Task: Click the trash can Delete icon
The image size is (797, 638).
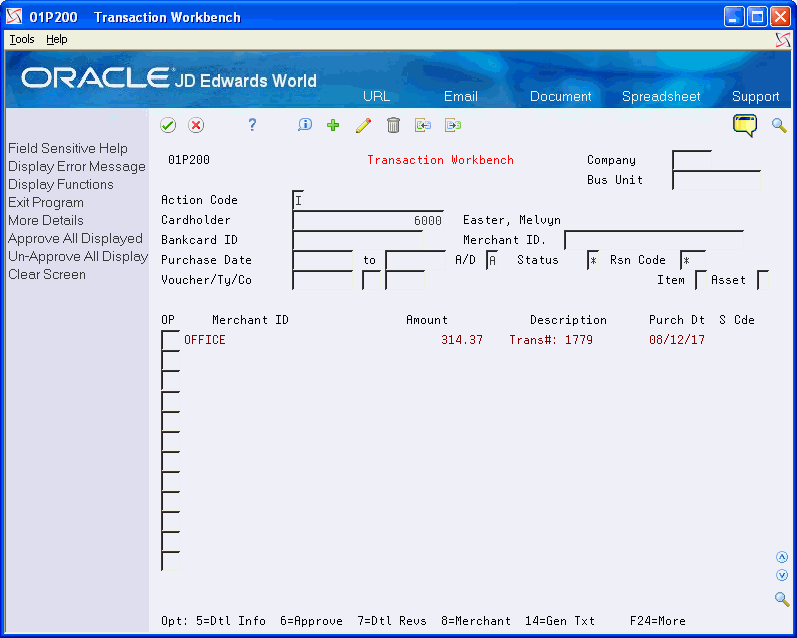Action: tap(393, 125)
